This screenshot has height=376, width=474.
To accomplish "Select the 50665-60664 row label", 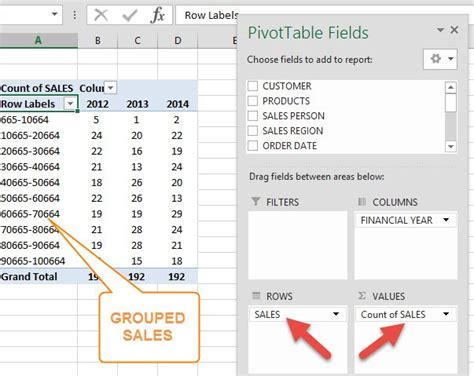I will [x=38, y=198].
